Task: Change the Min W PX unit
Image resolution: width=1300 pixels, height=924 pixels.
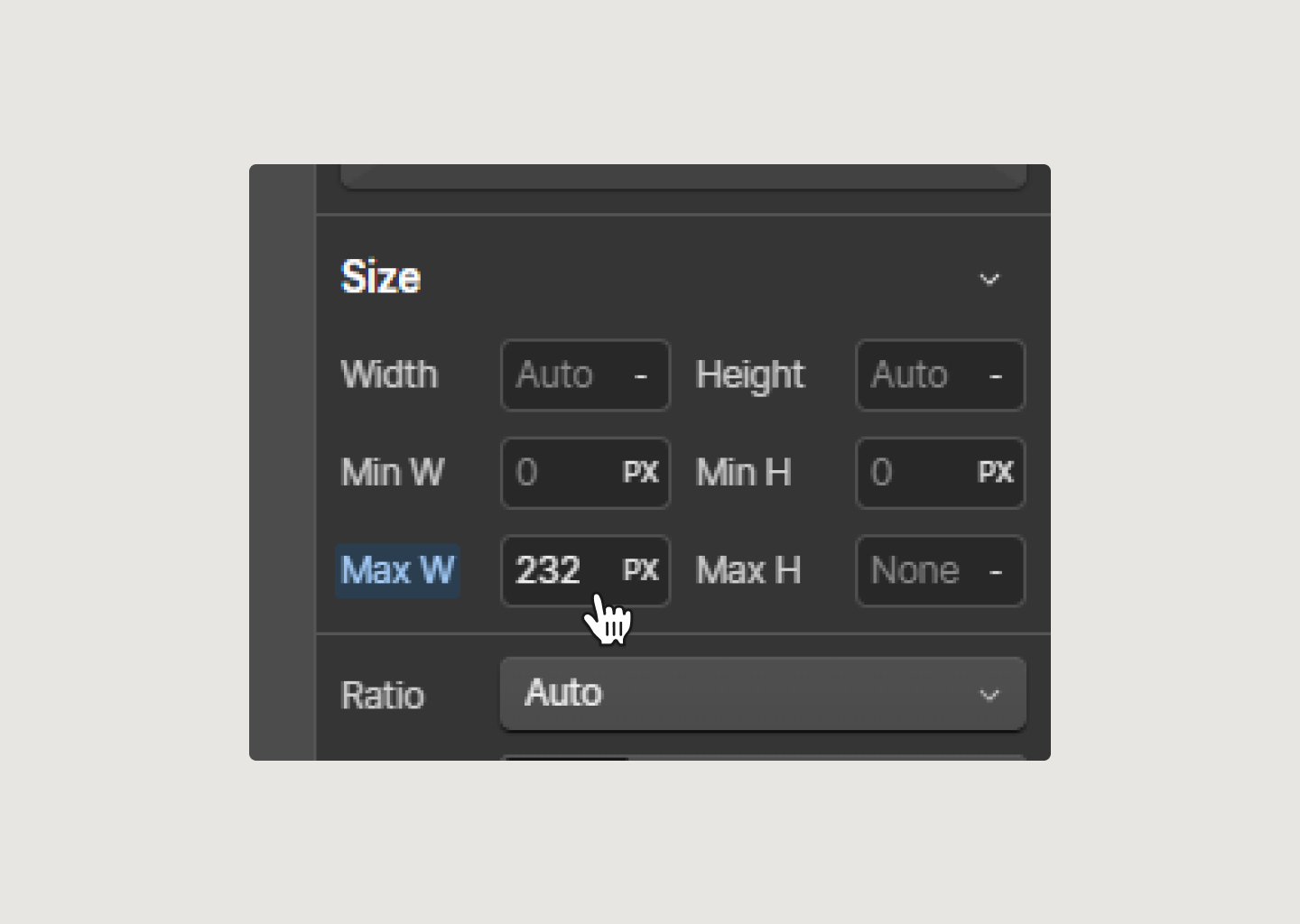Action: [641, 473]
